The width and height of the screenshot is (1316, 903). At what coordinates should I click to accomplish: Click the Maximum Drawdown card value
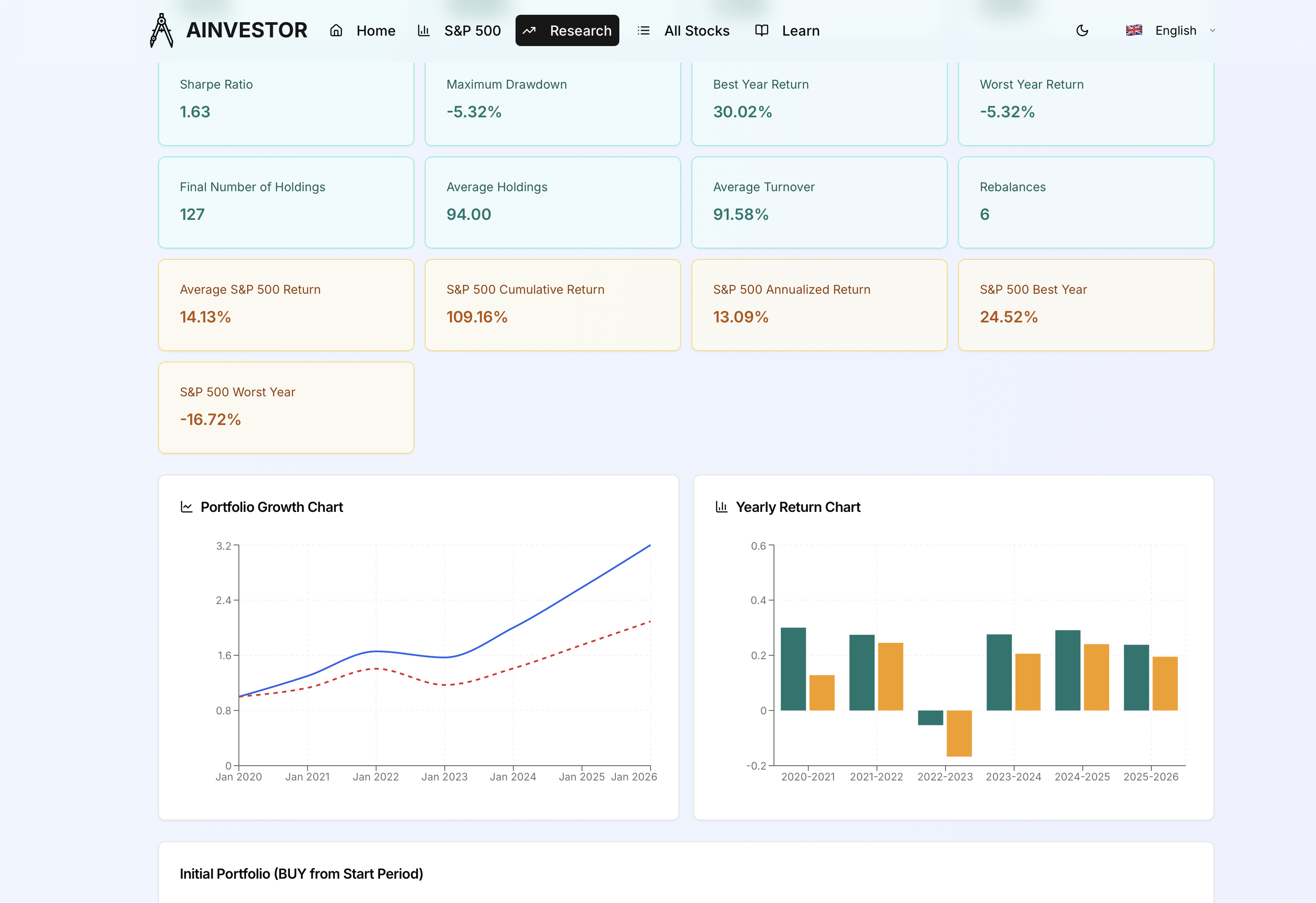coord(474,112)
